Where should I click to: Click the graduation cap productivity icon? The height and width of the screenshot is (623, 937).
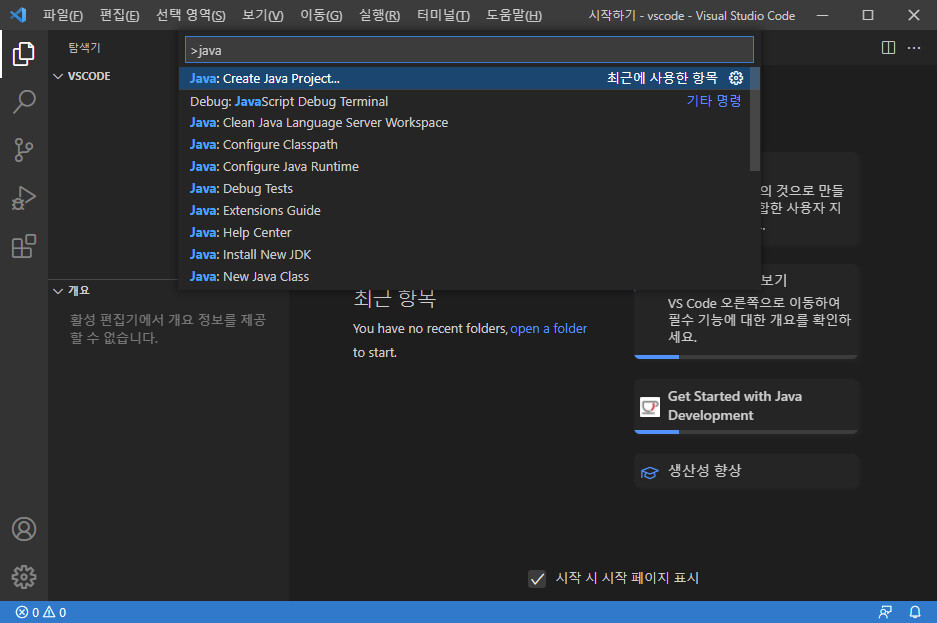650,472
